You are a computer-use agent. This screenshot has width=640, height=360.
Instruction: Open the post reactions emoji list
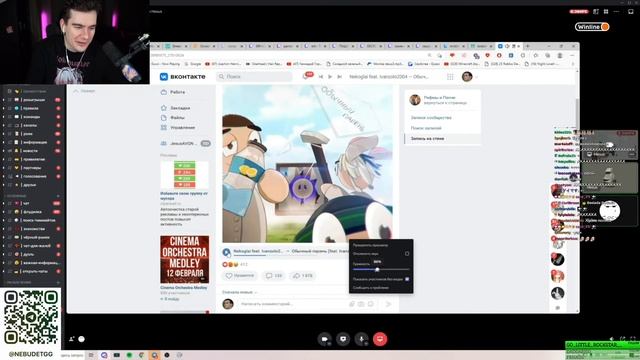pyautogui.click(x=231, y=264)
